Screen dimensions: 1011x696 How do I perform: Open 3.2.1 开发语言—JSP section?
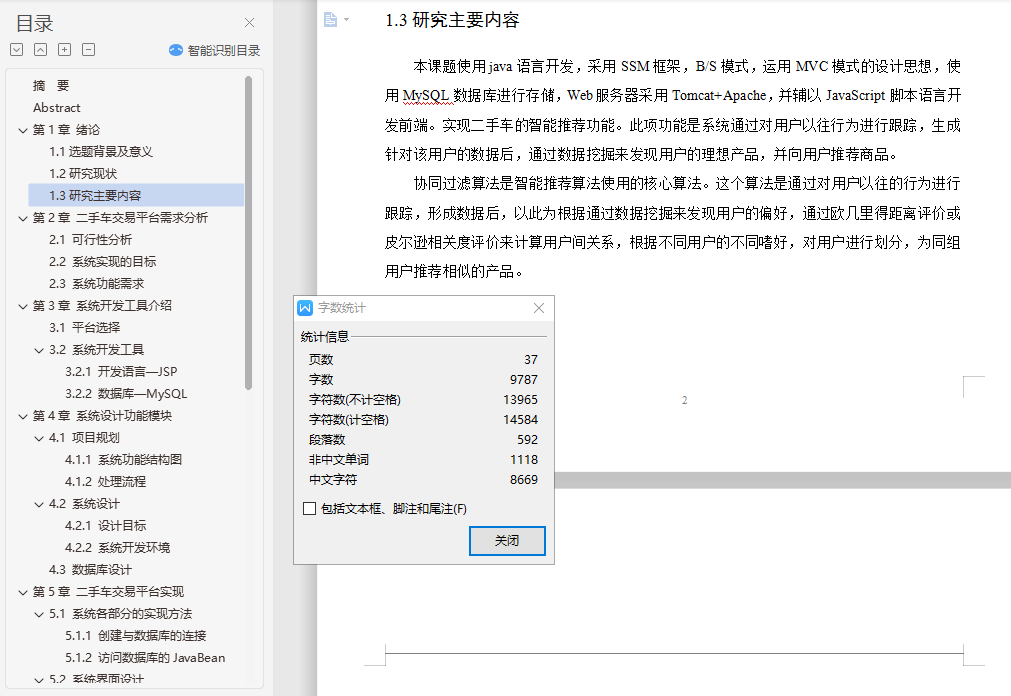coord(121,372)
